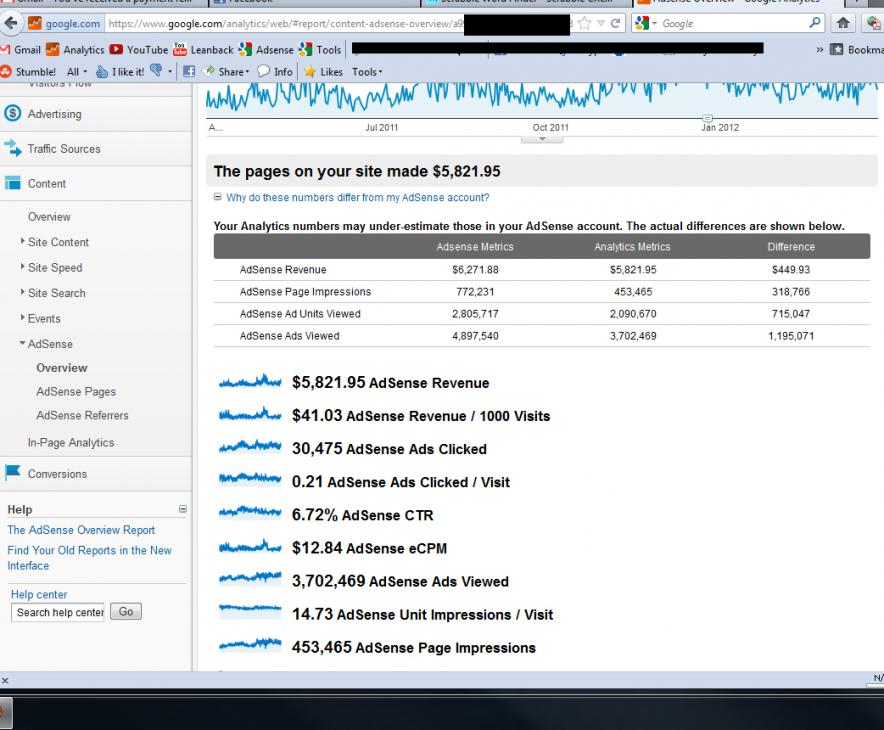Collapse the 'Why do these numbers differ' section
Viewport: 884px width, 730px height.
click(x=218, y=197)
